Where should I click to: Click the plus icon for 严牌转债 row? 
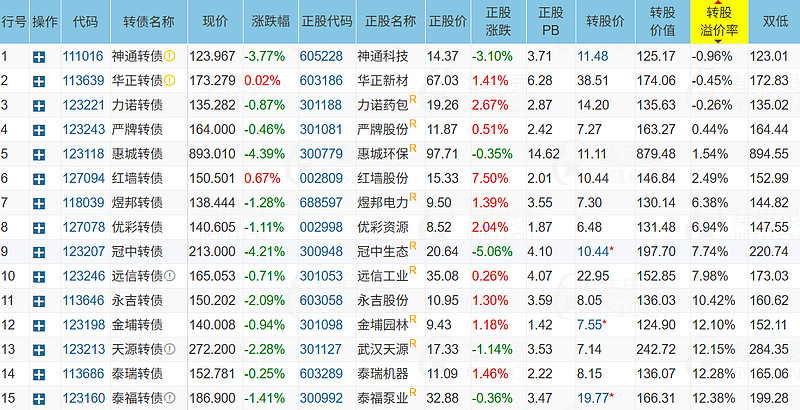pos(39,131)
